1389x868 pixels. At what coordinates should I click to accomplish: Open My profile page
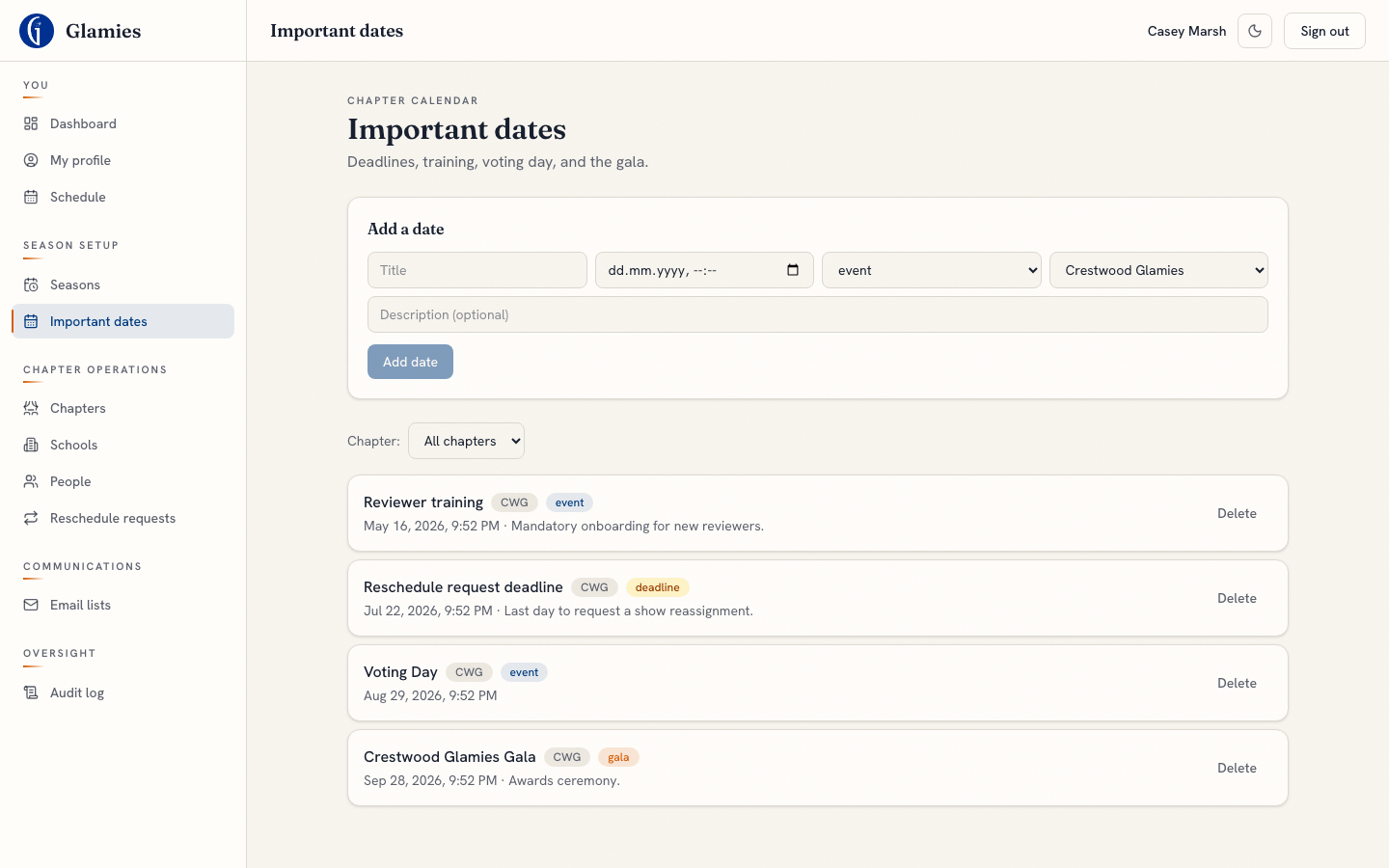coord(123,160)
